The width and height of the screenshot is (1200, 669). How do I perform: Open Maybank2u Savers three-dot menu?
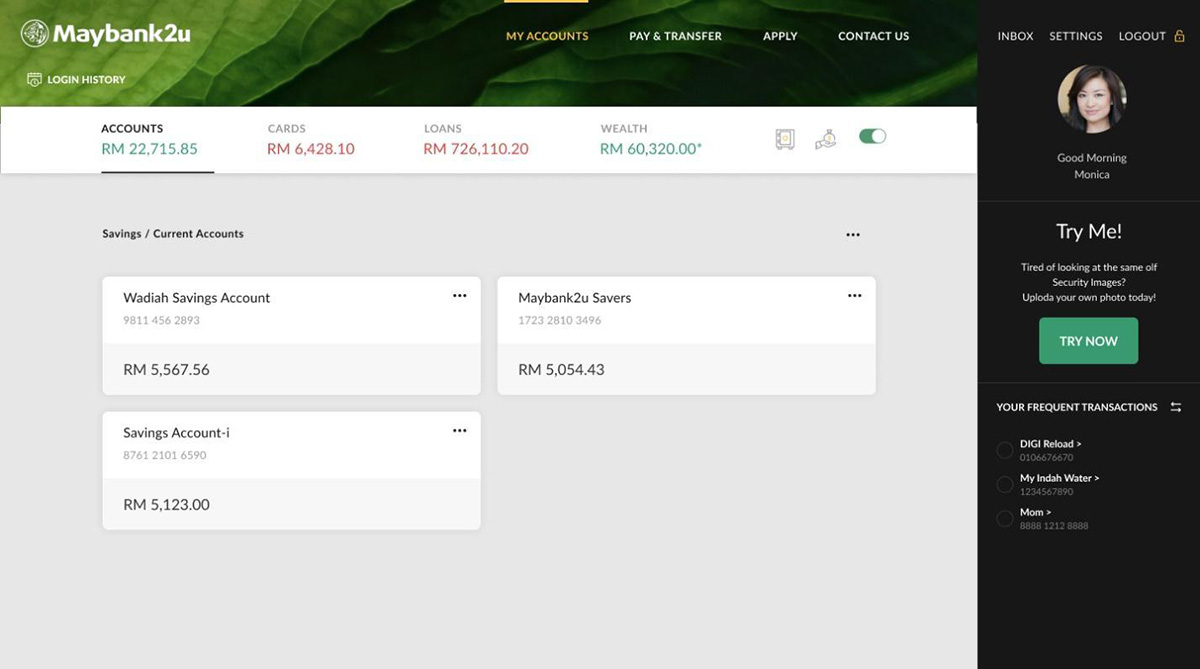click(x=854, y=296)
